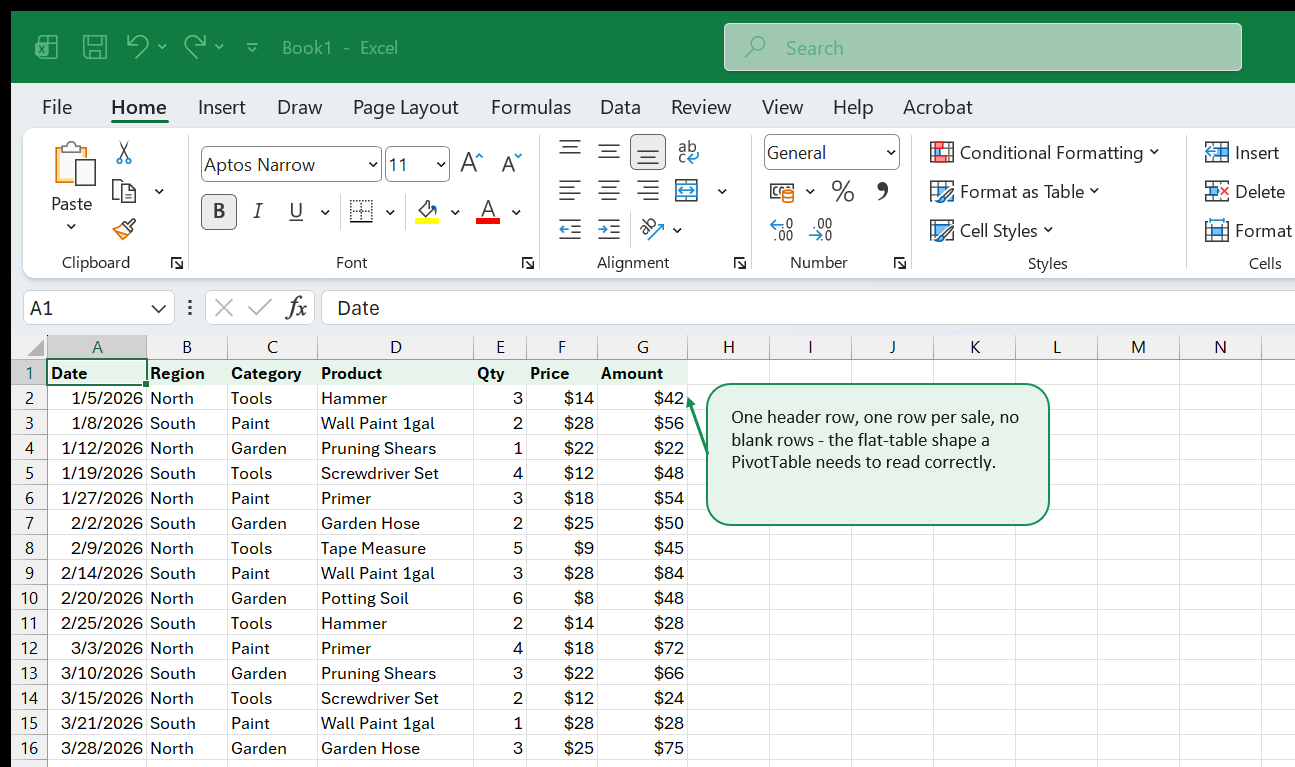1295x767 pixels.
Task: Toggle Bottom Align button
Action: [x=648, y=152]
